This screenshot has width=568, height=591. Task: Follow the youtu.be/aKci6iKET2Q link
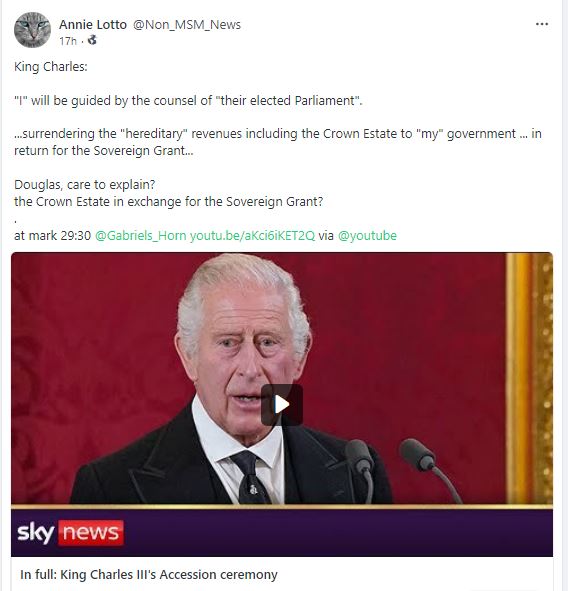pos(252,236)
